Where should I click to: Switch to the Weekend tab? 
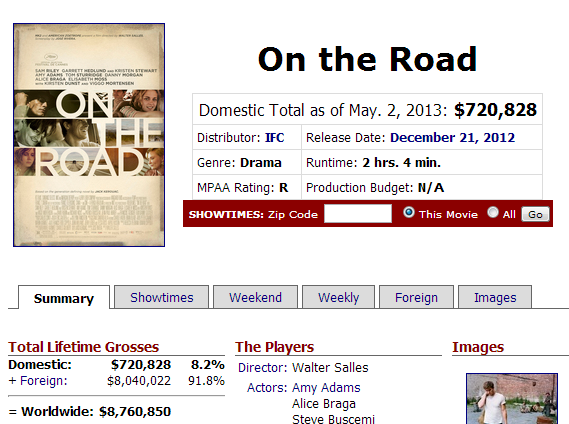[255, 297]
